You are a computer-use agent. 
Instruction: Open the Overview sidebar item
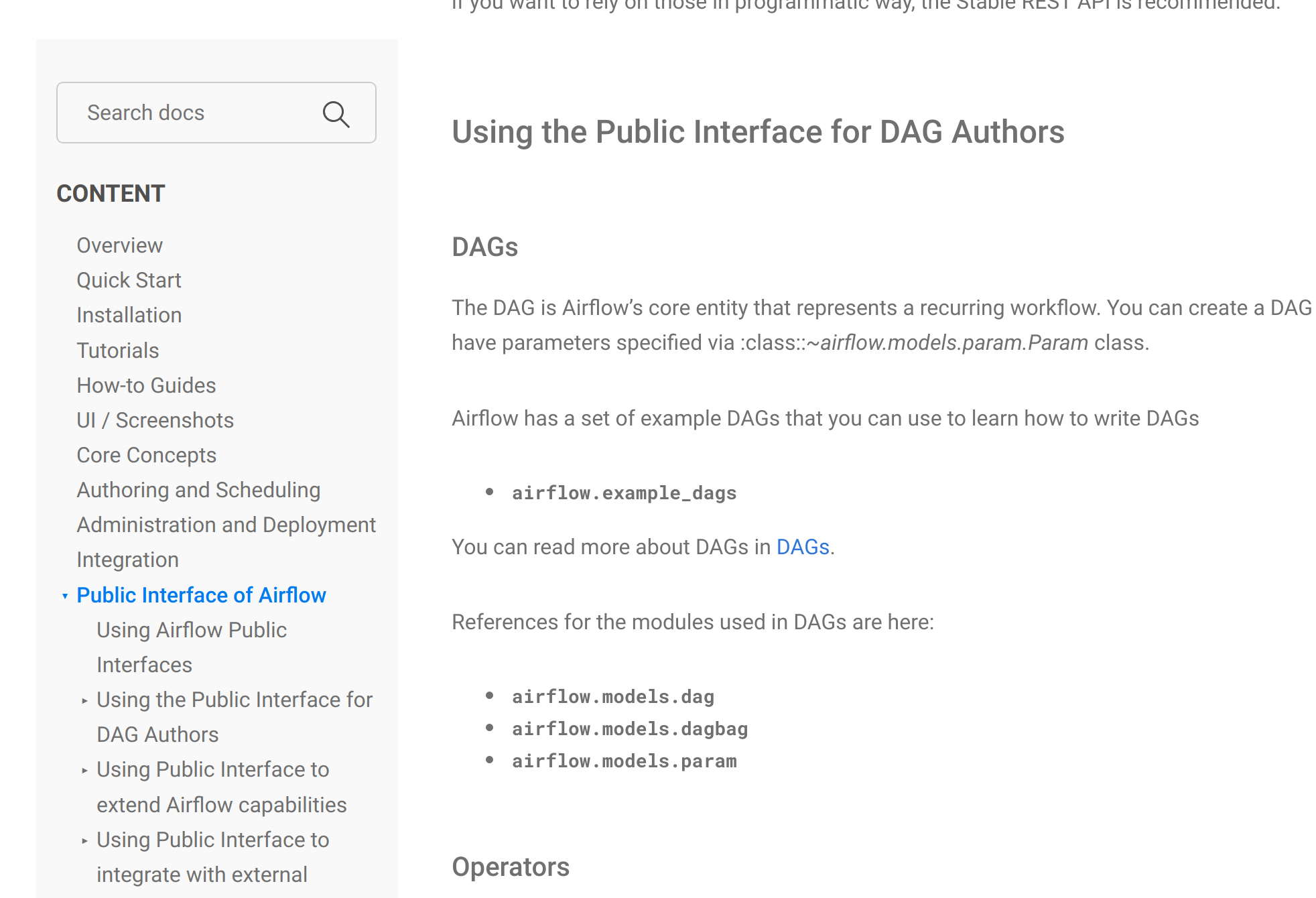(119, 245)
